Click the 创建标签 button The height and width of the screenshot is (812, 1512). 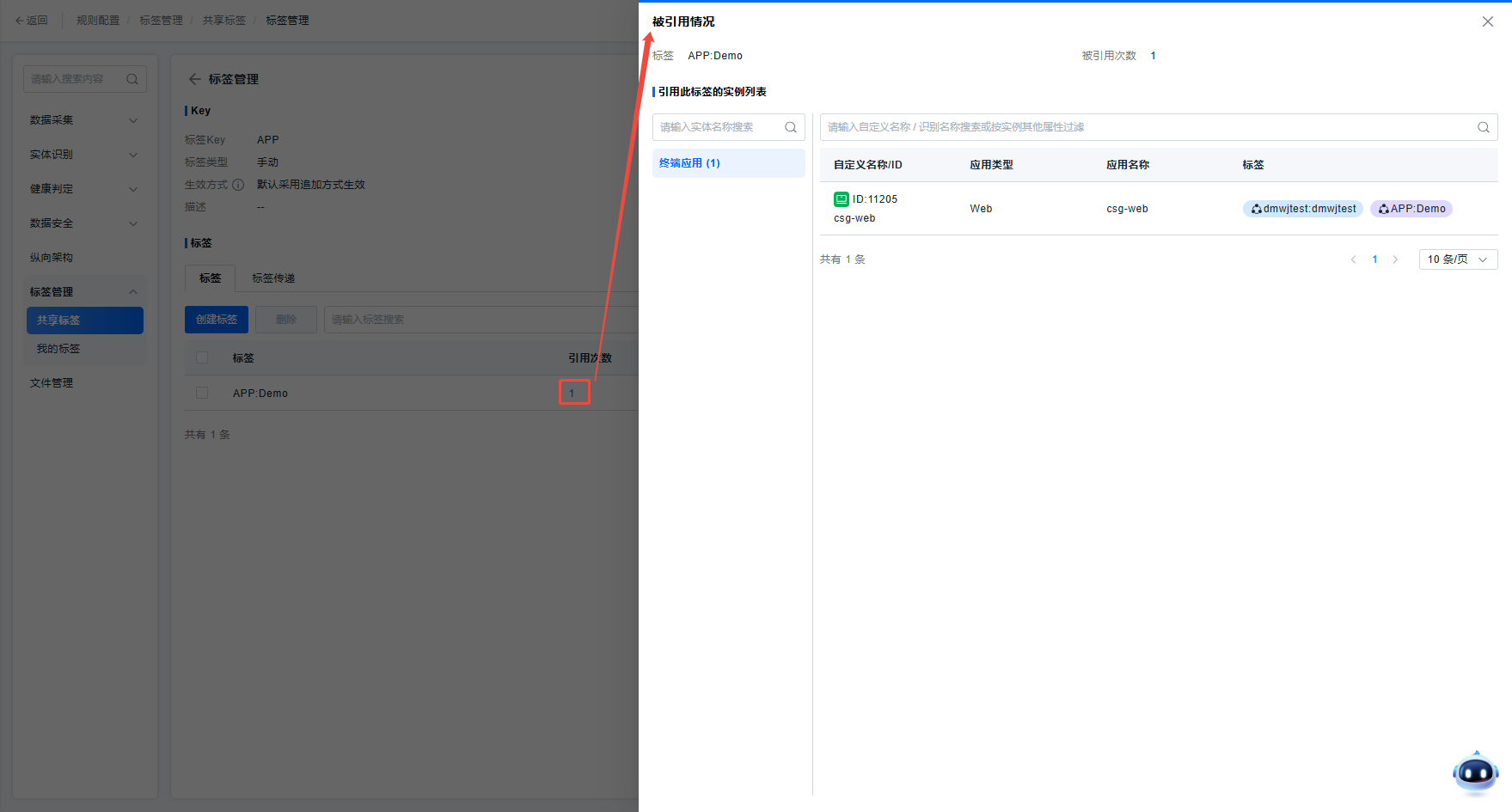pos(217,320)
